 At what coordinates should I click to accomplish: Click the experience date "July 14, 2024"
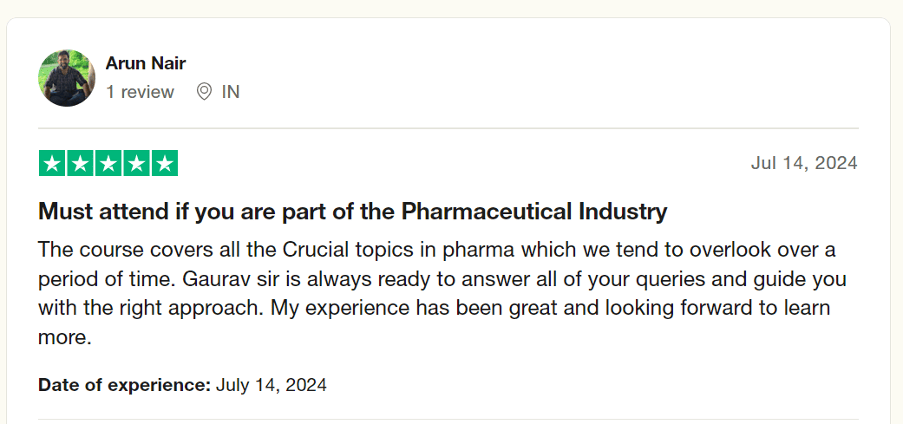click(x=271, y=384)
